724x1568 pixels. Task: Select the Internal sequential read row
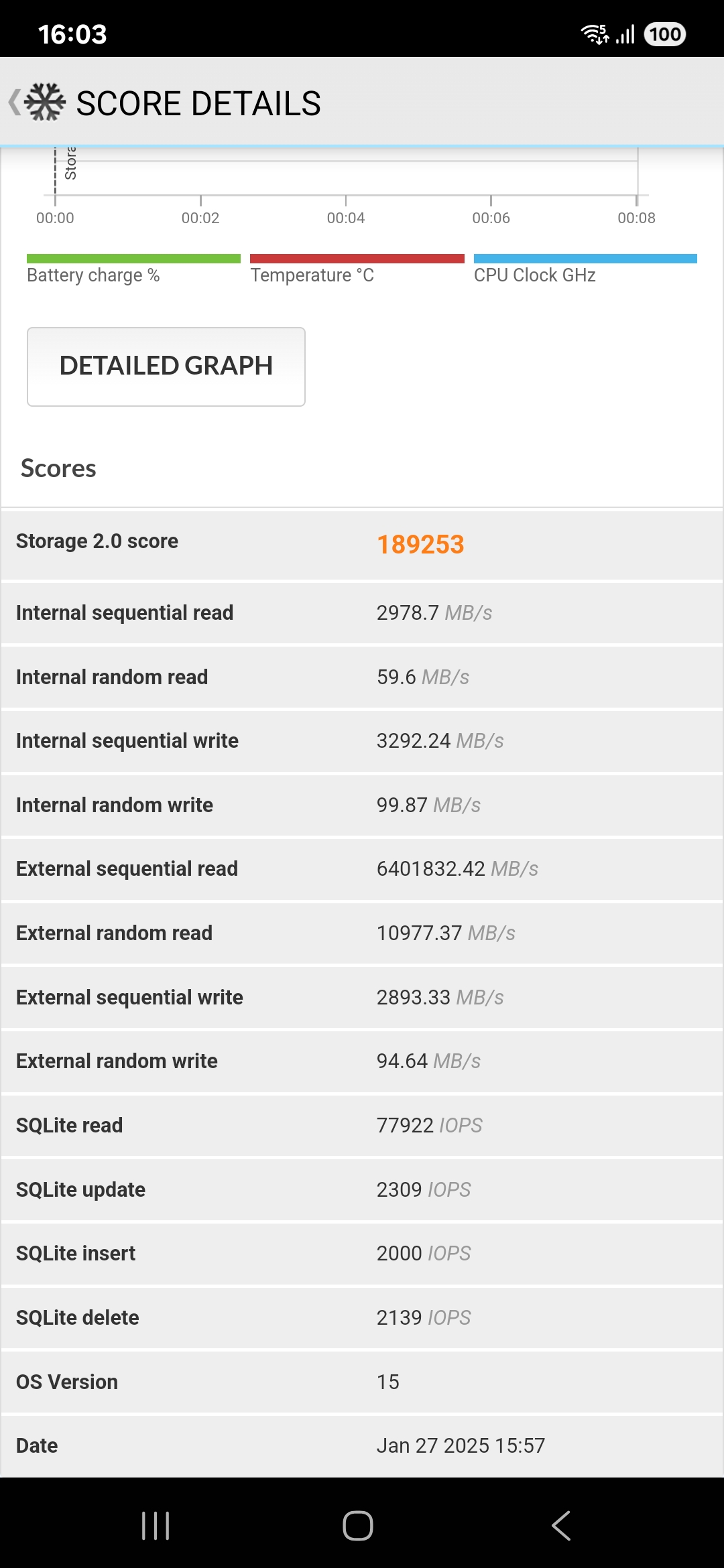click(362, 612)
